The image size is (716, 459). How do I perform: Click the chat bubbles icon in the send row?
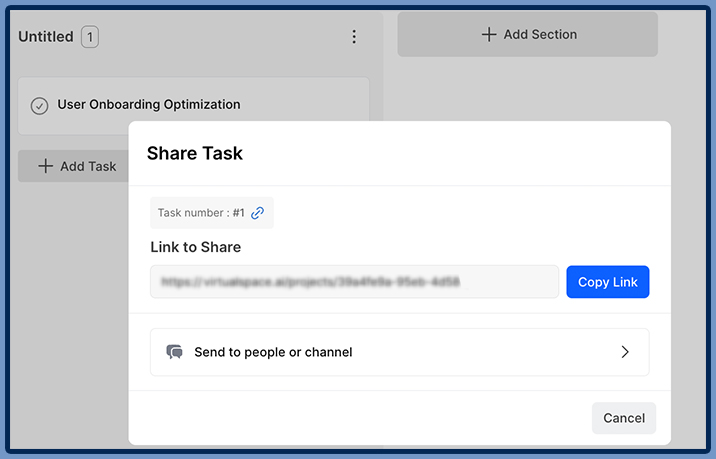coord(175,352)
